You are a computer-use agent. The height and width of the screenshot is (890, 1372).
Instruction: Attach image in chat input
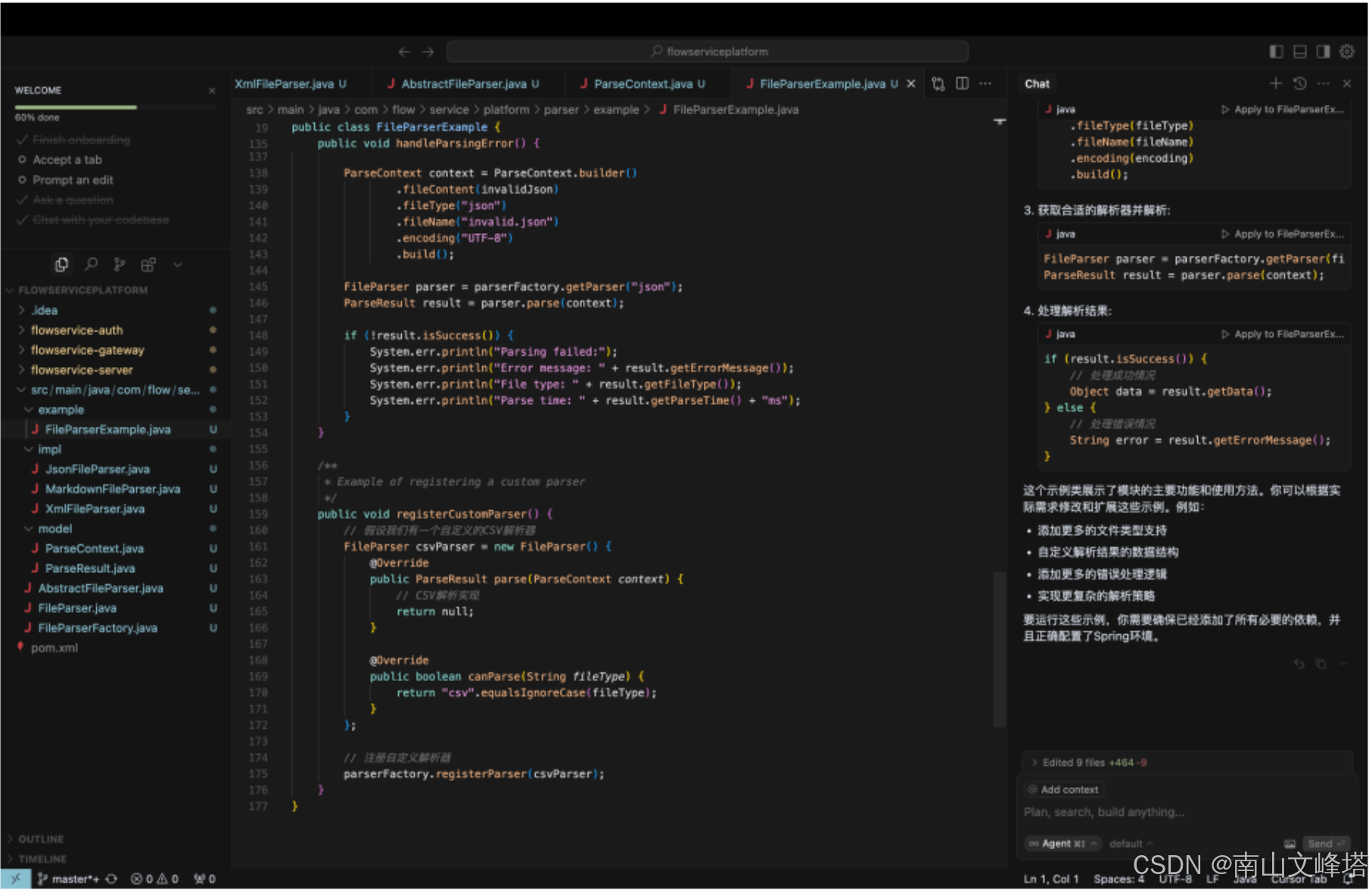pos(1290,844)
